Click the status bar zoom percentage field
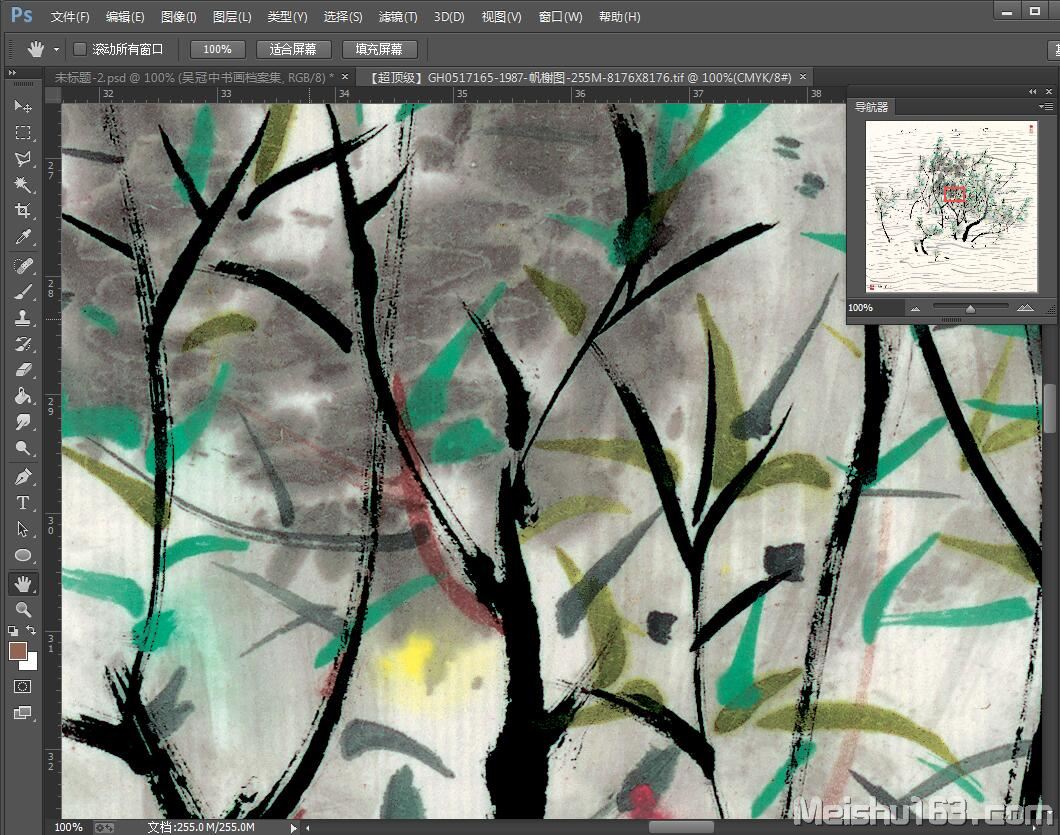The image size is (1060, 835). [68, 828]
